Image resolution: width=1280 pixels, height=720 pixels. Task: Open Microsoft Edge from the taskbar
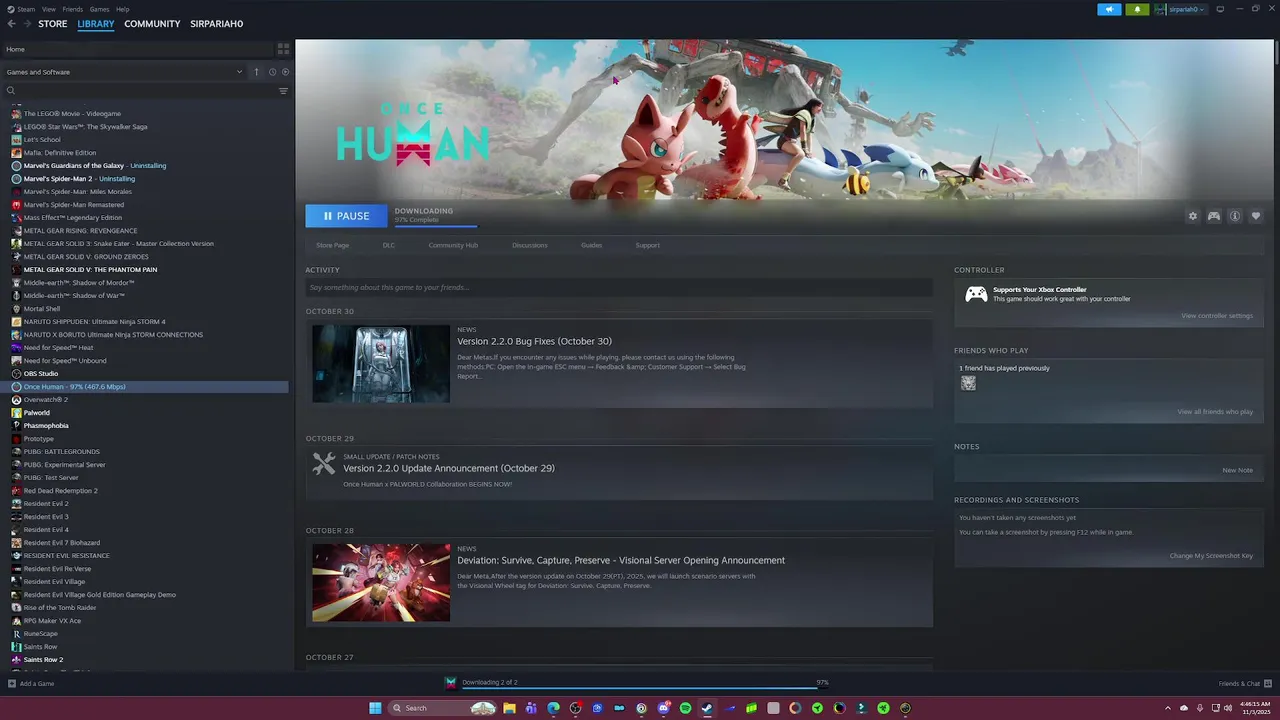[x=553, y=708]
